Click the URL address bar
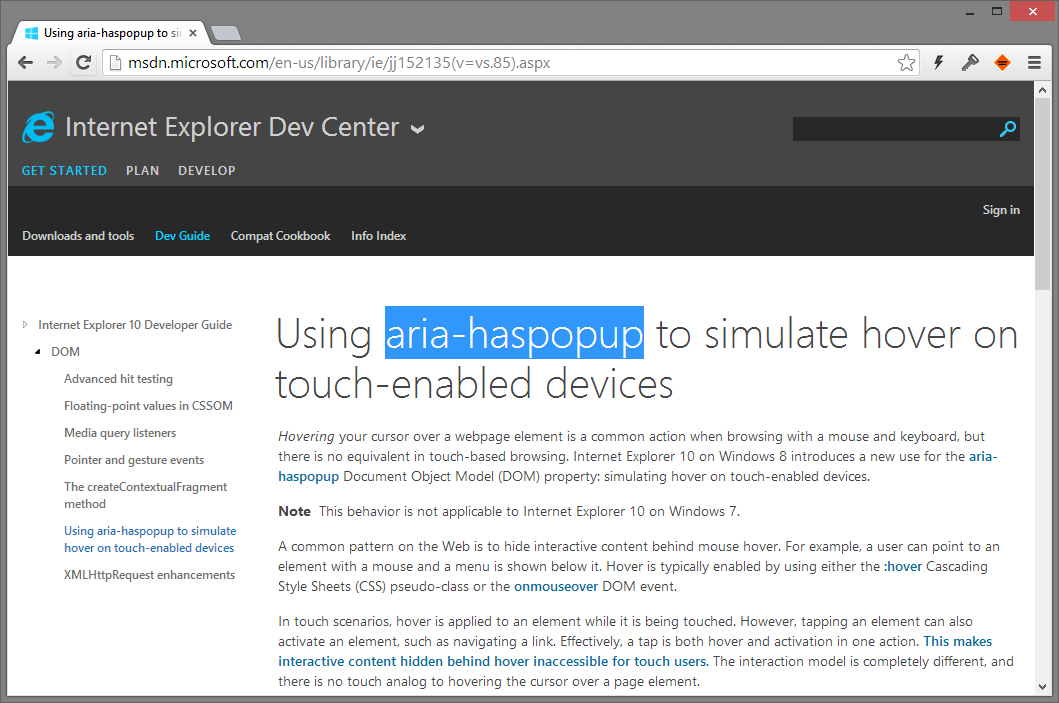1059x703 pixels. (500, 63)
